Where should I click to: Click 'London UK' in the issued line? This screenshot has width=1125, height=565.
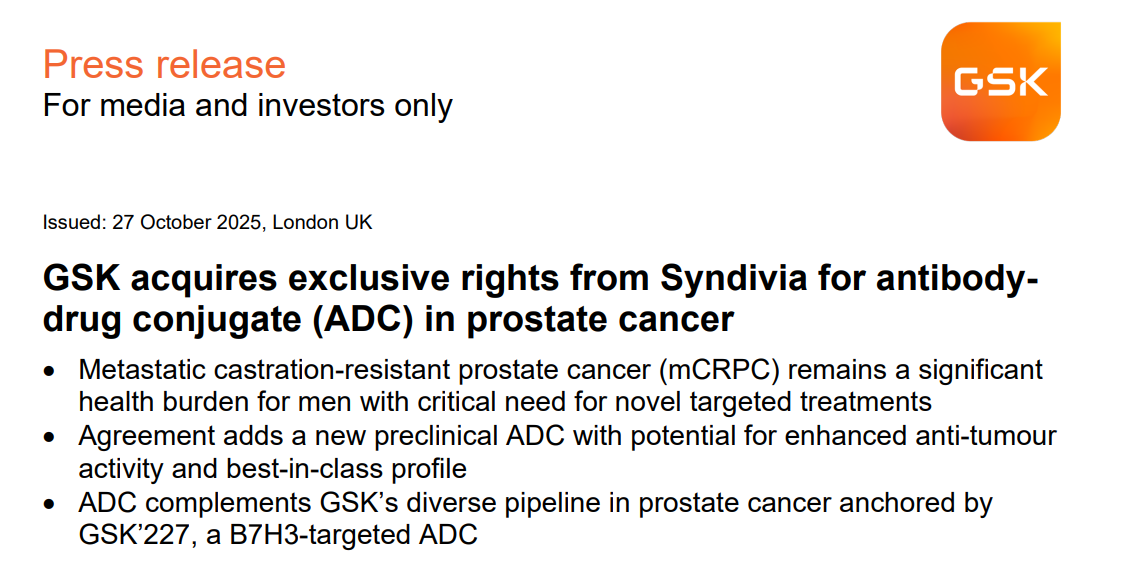(x=322, y=222)
